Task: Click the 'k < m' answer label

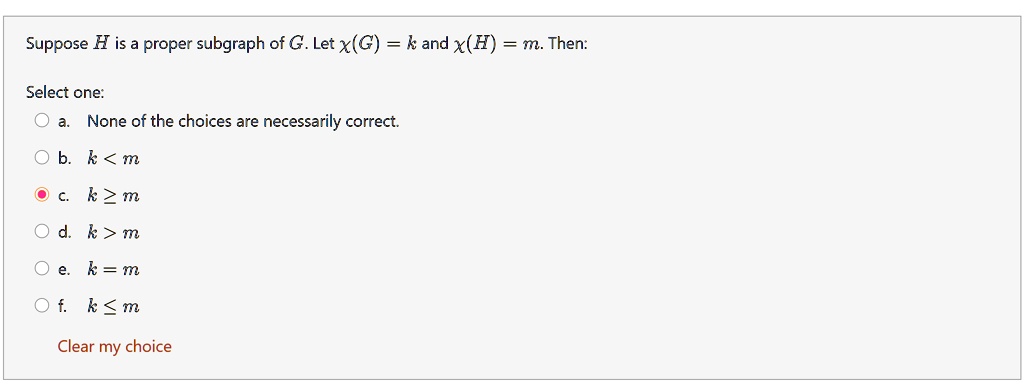Action: tap(114, 158)
